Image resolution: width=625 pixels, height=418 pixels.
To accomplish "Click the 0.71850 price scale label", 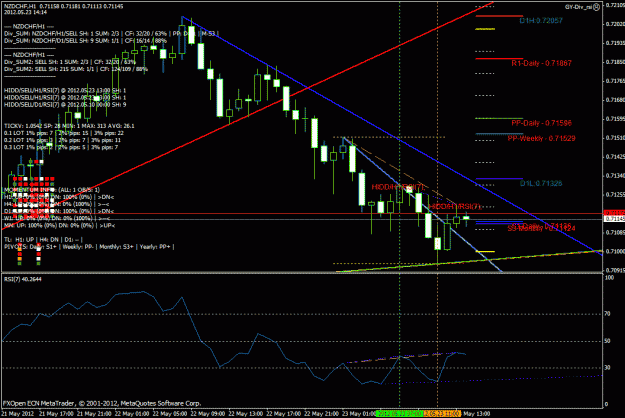I will tap(615, 62).
